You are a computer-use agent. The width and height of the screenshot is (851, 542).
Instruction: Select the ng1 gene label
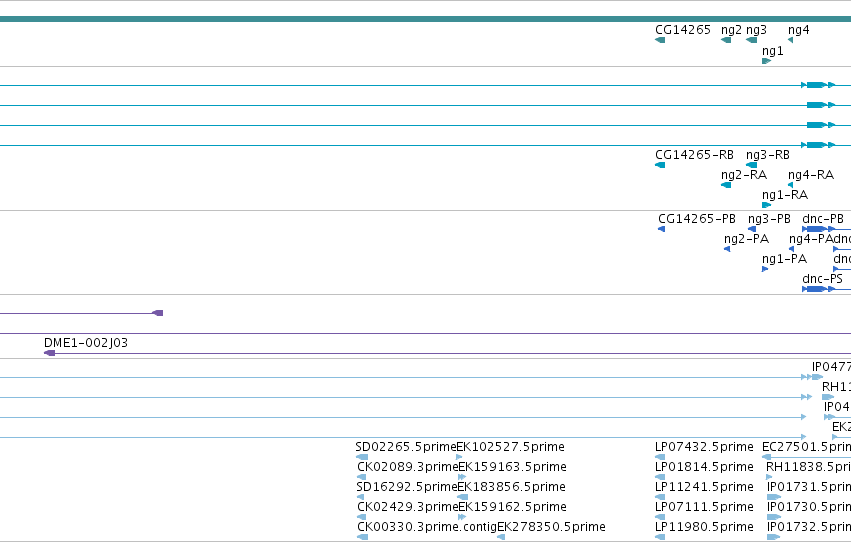coord(772,51)
